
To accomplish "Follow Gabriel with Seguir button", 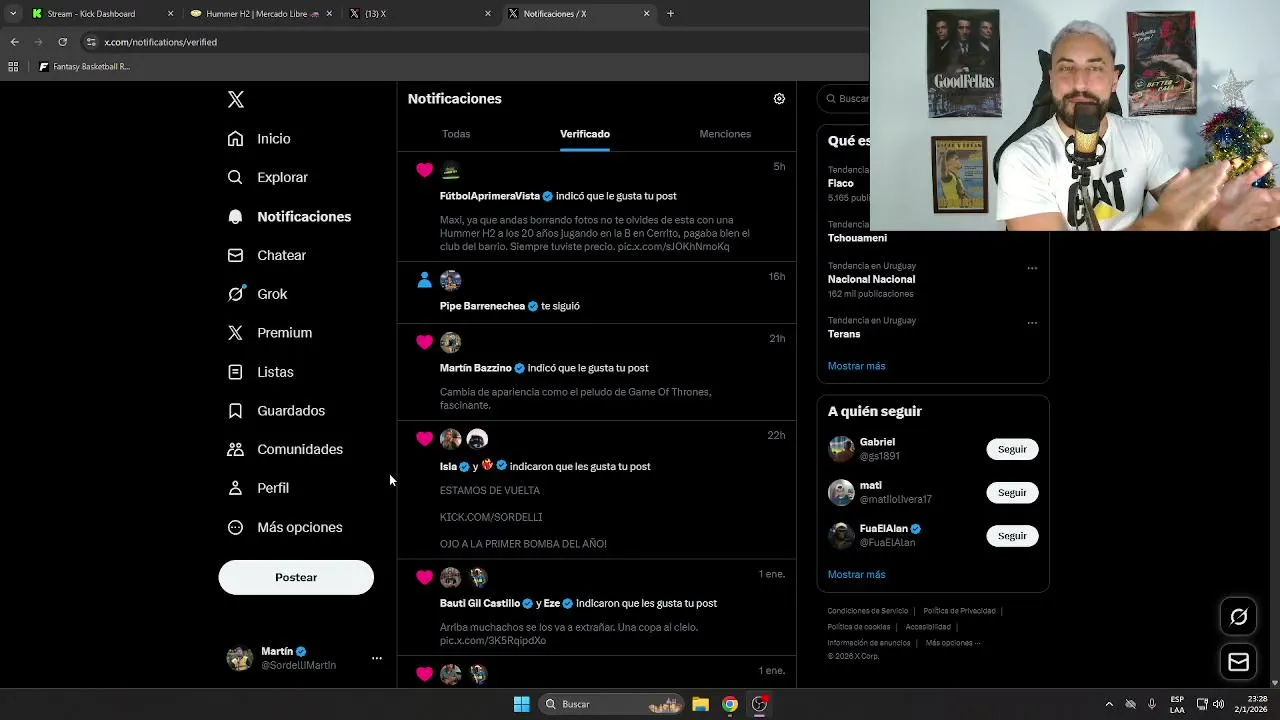I will click(1012, 449).
